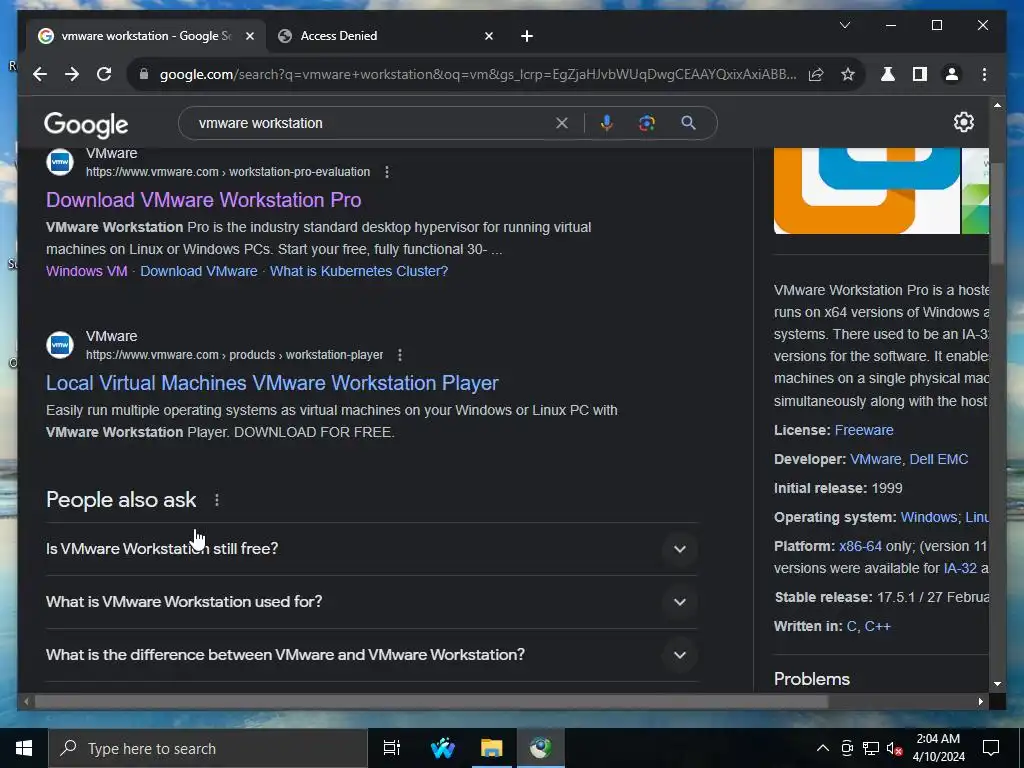1024x768 pixels.
Task: Open options for workstation-pro-evaluation result
Action: pos(387,172)
